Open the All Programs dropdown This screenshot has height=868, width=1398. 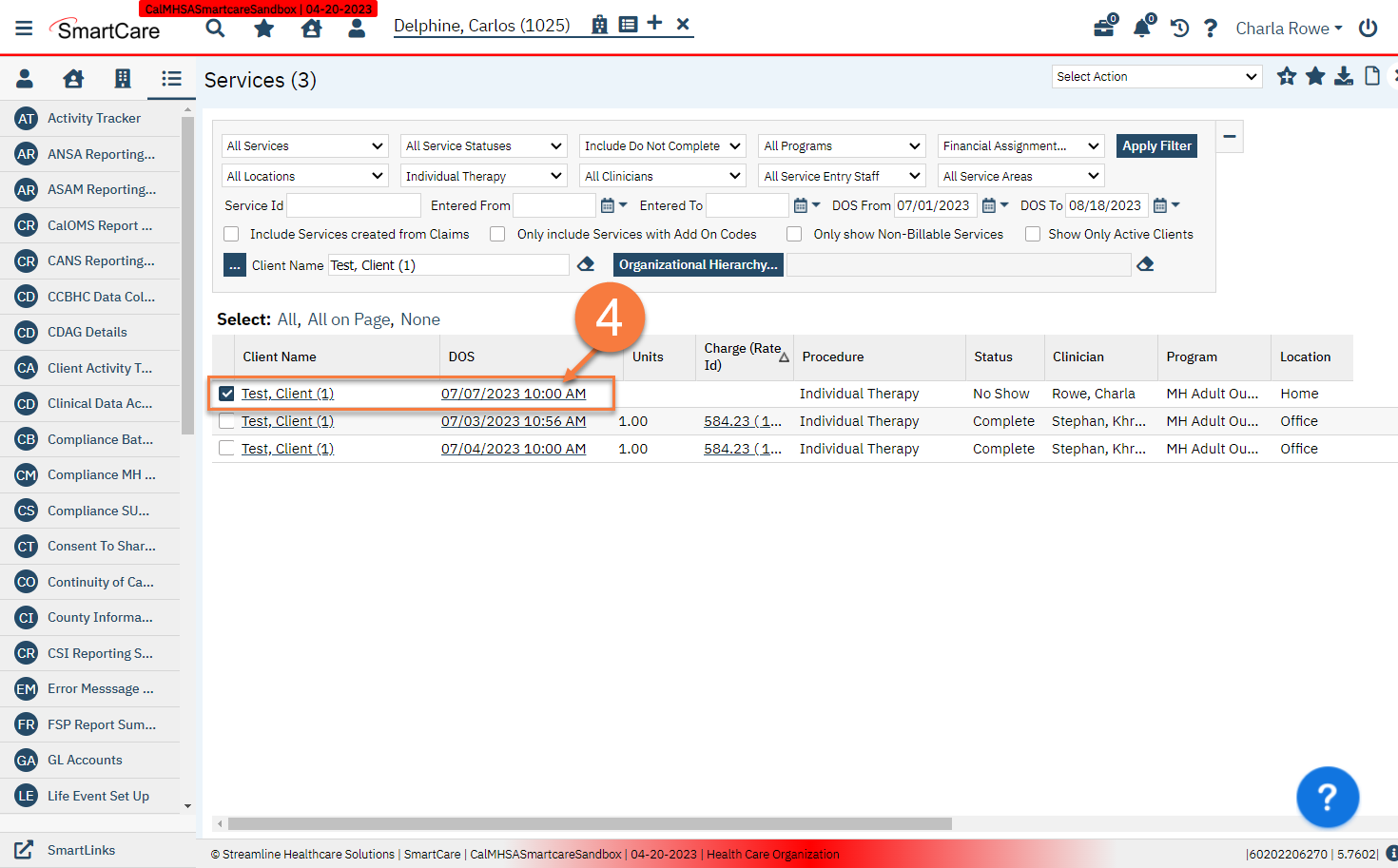coord(841,145)
